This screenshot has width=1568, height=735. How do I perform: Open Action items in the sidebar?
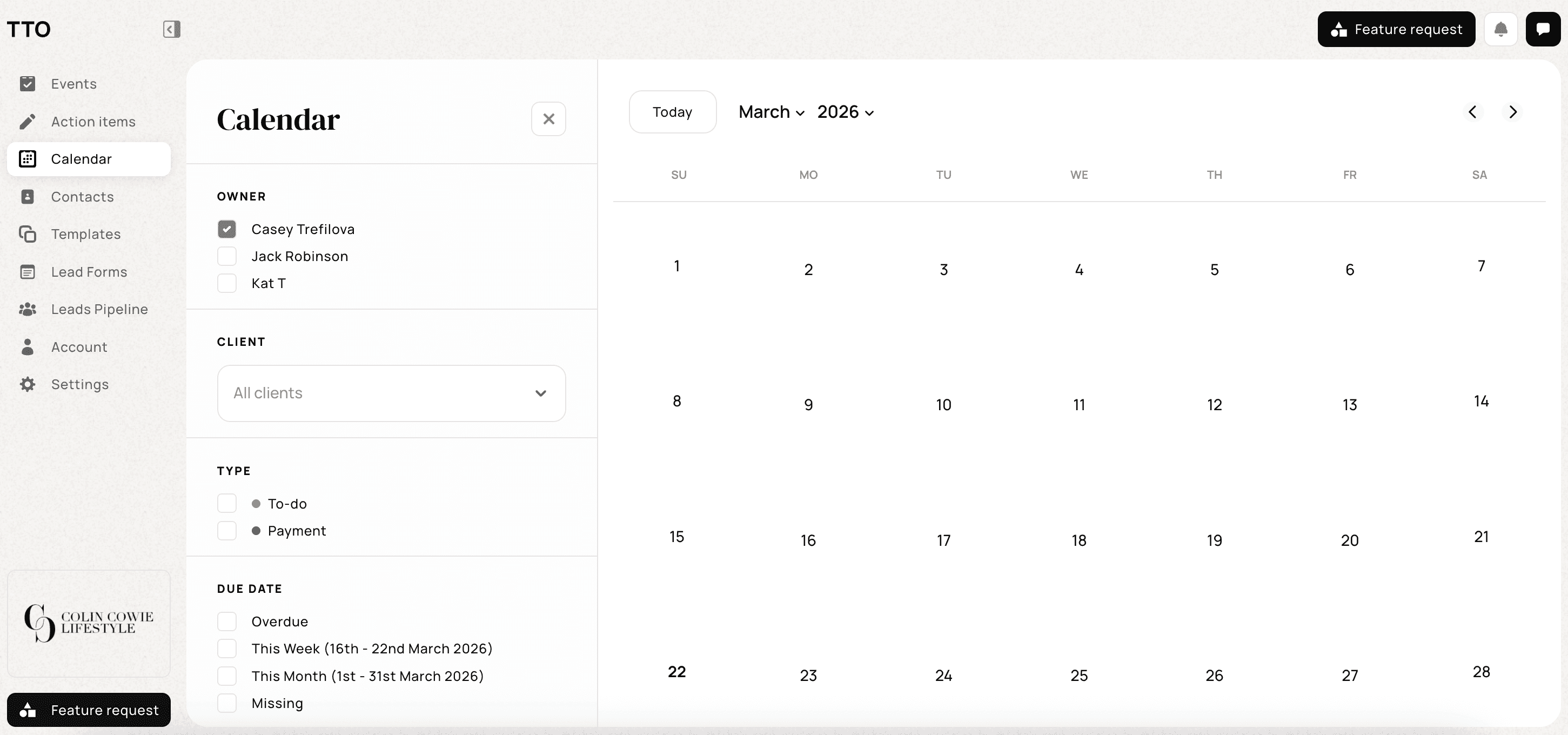[92, 122]
